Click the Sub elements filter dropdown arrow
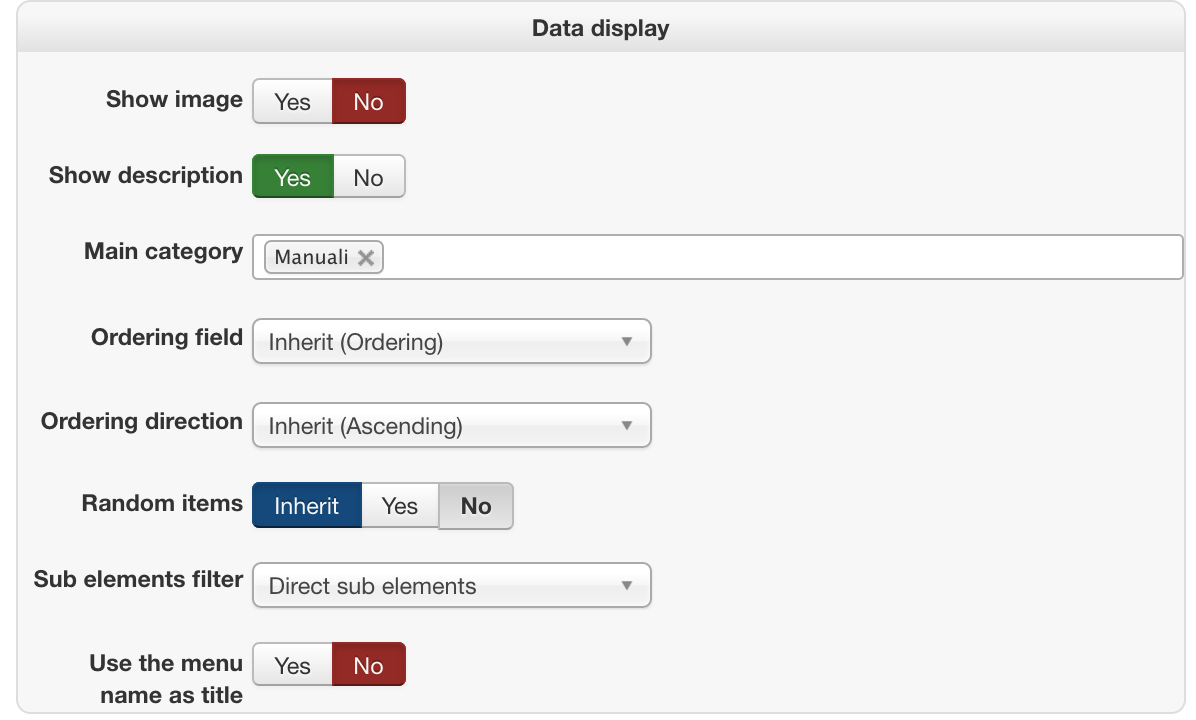Viewport: 1196px width, 720px height. click(627, 586)
